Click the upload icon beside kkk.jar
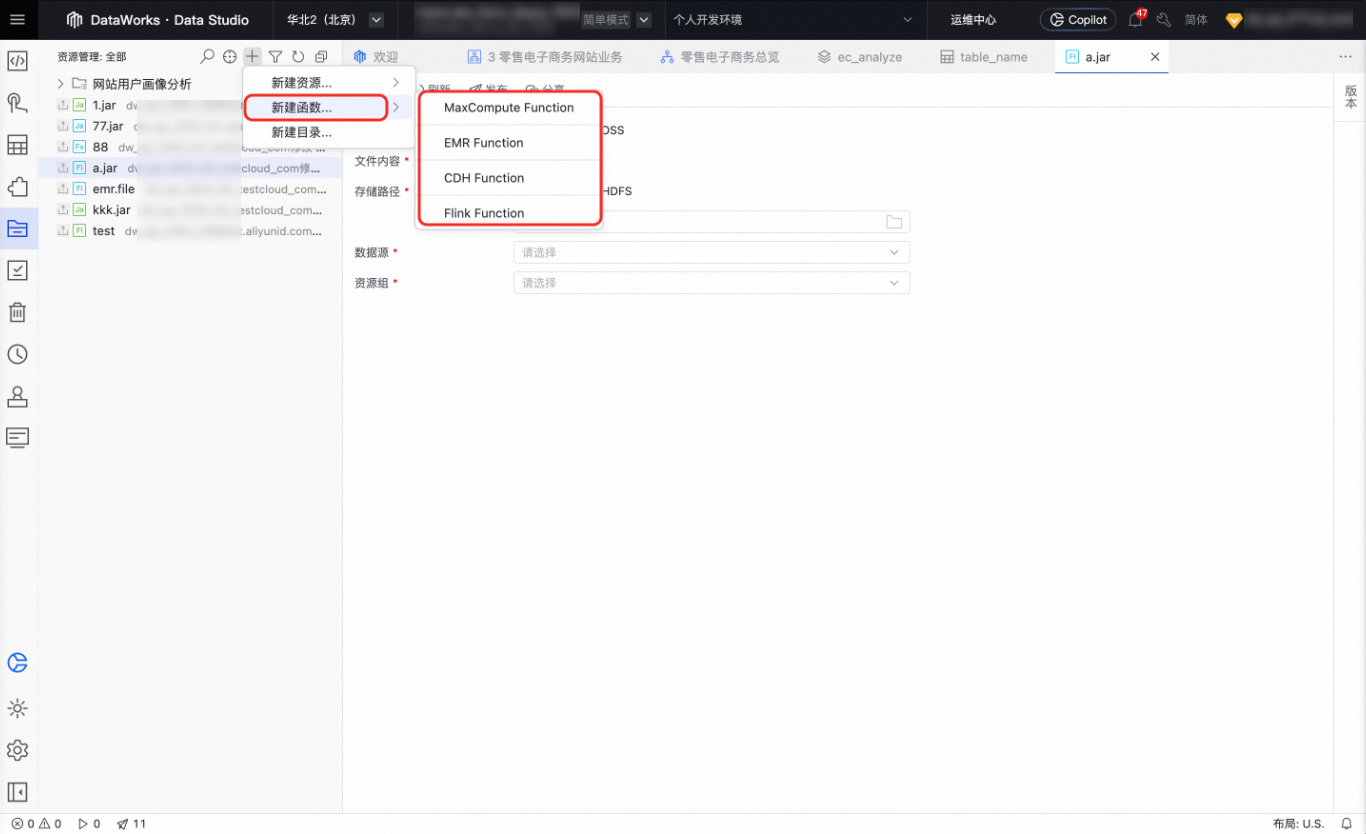The width and height of the screenshot is (1366, 834). 62,210
